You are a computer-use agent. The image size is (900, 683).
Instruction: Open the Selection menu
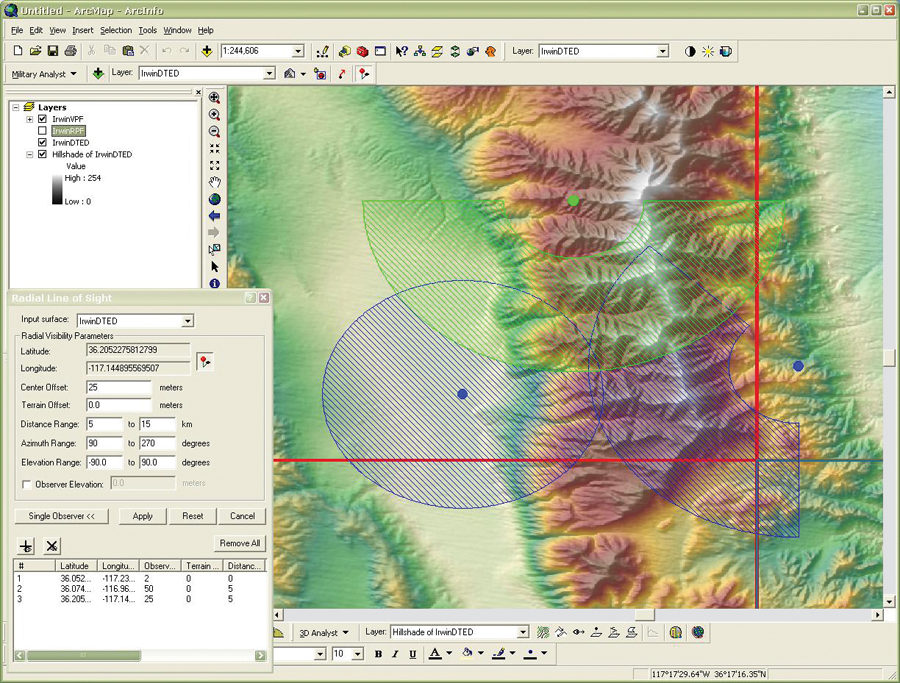pyautogui.click(x=115, y=31)
